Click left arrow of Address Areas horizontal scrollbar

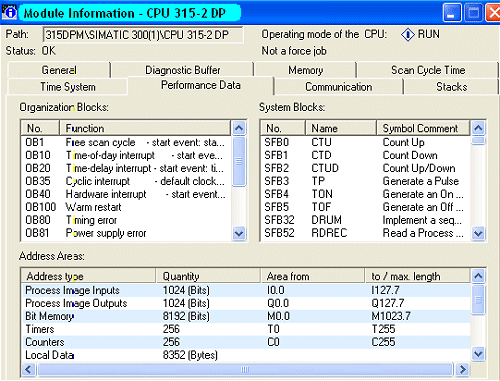click(x=28, y=369)
